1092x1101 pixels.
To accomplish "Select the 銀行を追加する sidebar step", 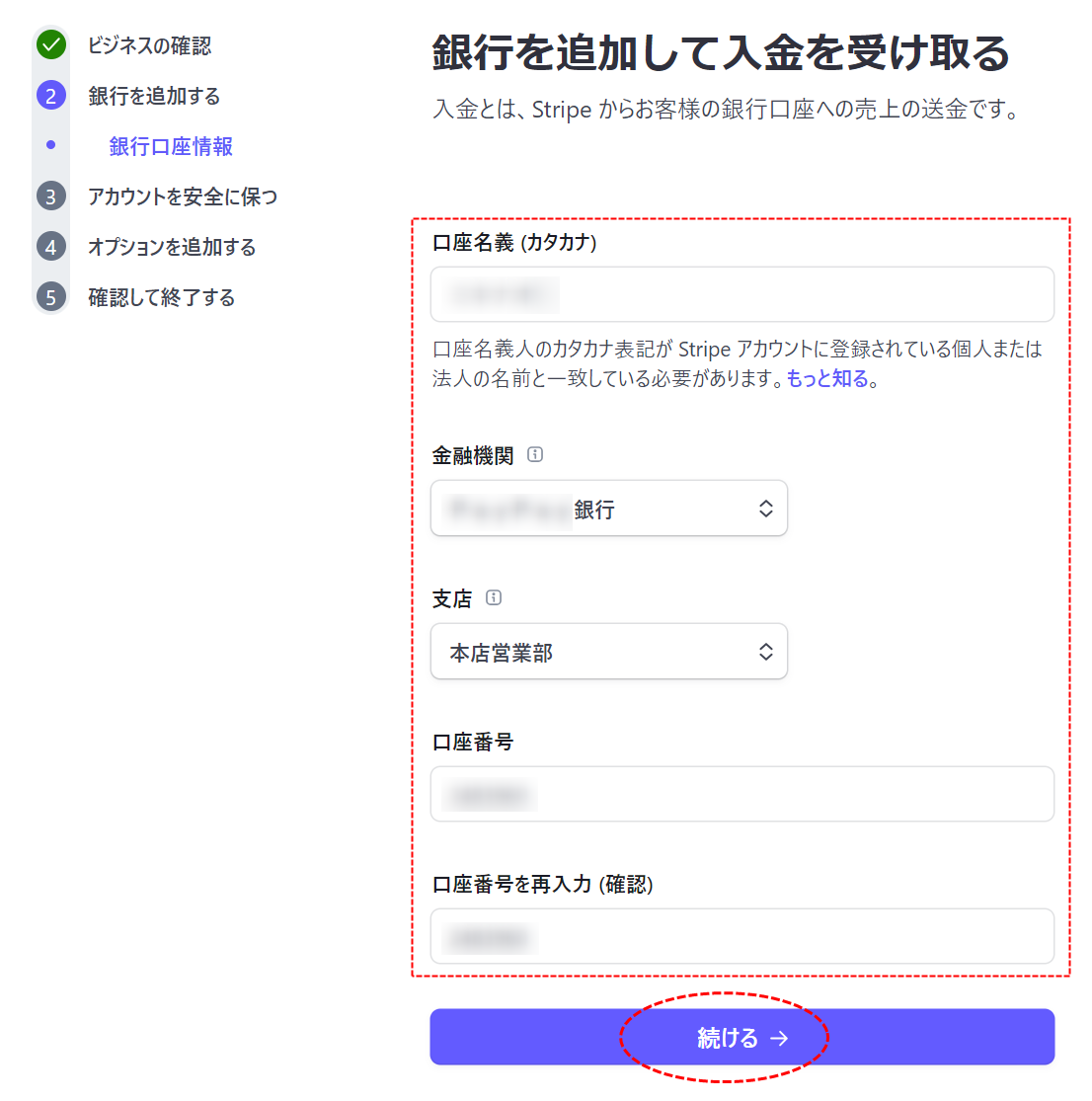I will 154,96.
